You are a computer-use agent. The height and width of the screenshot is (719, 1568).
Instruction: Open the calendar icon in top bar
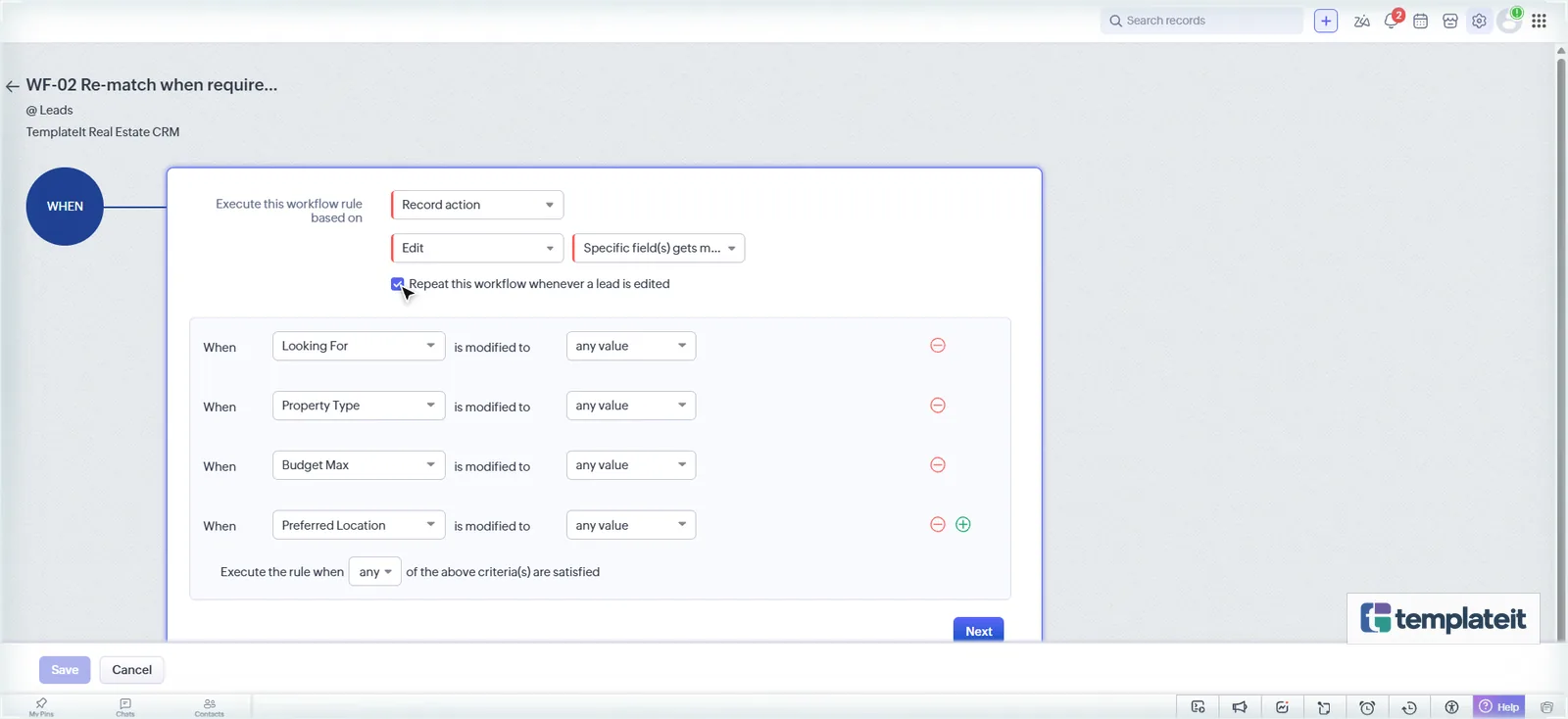(1420, 21)
